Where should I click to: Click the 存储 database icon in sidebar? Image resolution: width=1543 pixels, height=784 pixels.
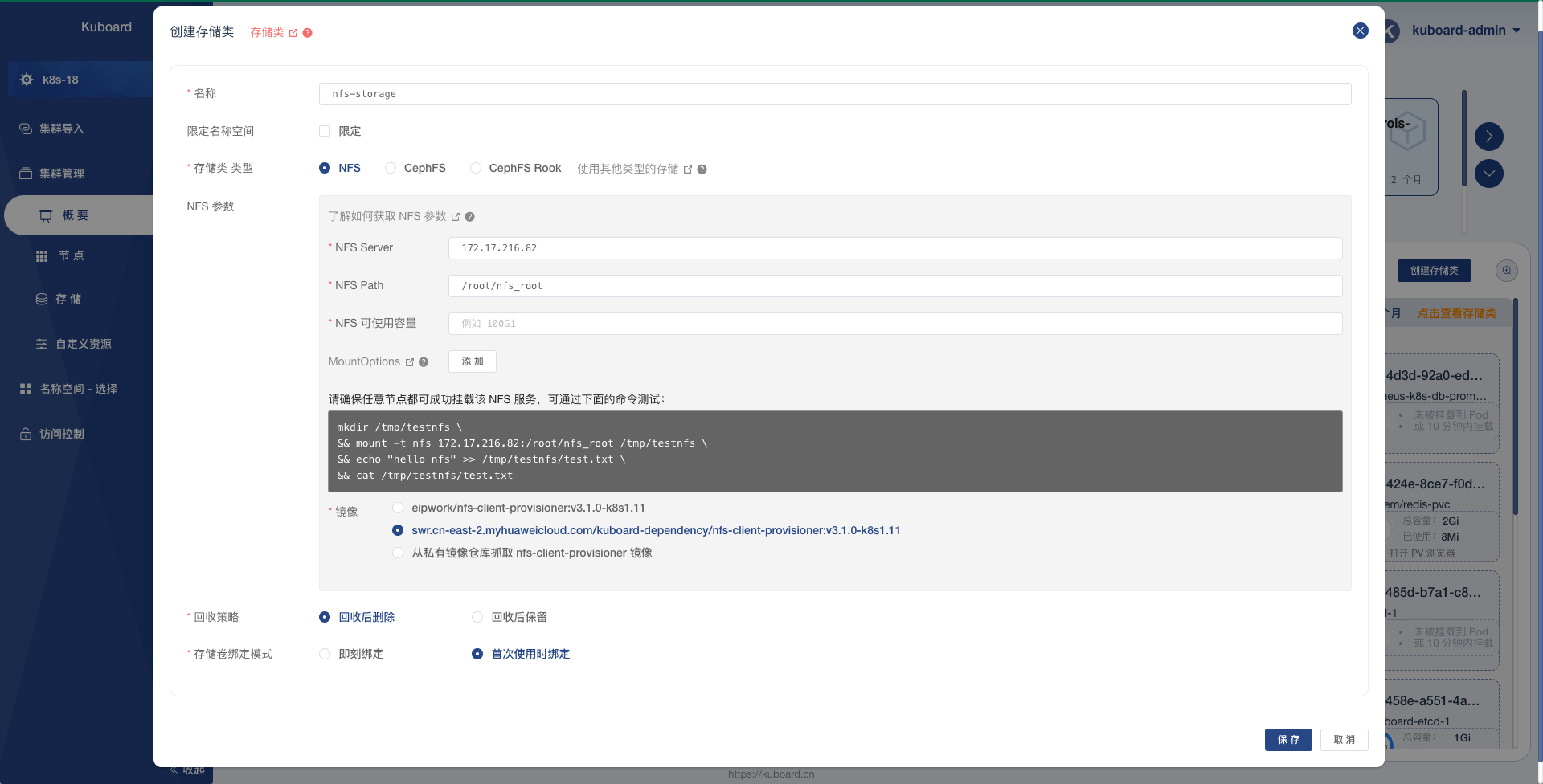point(42,299)
